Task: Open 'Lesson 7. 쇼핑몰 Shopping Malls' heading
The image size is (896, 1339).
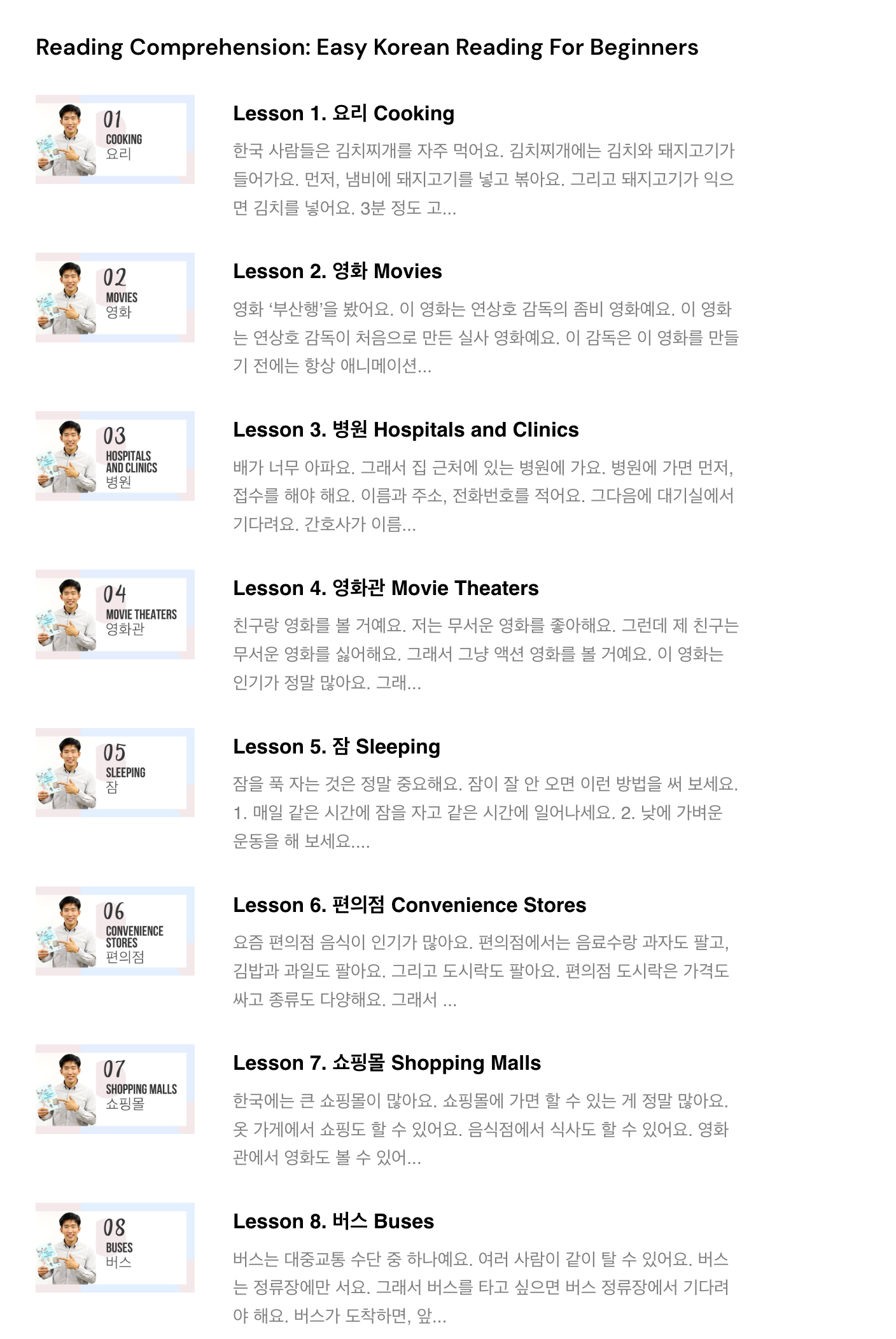Action: pos(387,1063)
